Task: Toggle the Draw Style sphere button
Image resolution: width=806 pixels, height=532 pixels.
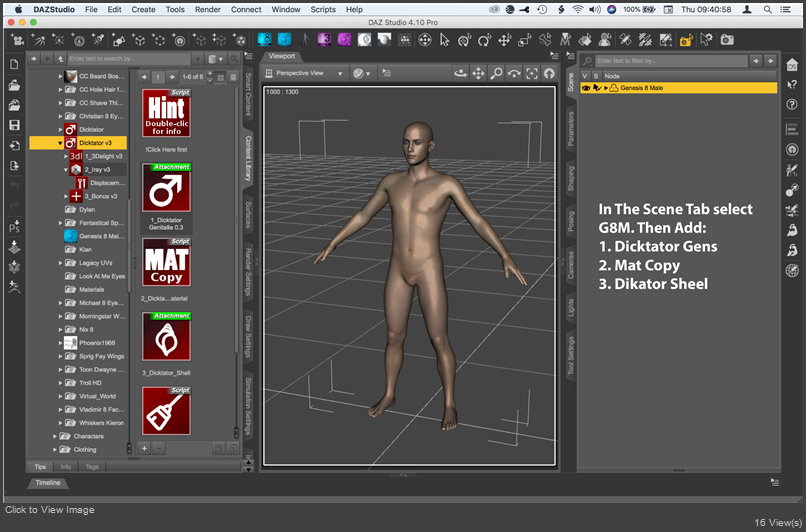Action: click(361, 74)
